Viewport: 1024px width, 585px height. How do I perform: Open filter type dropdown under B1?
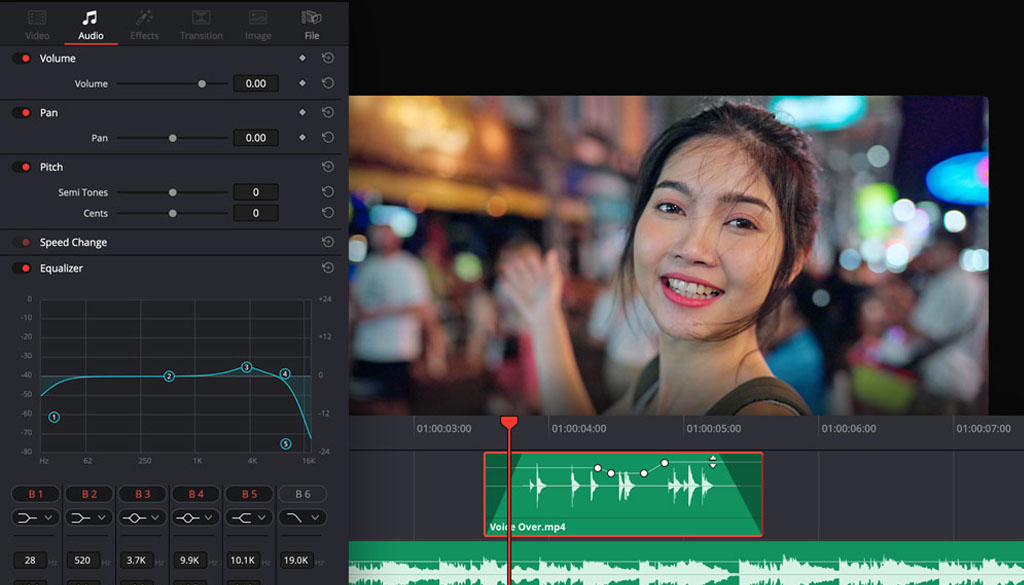coord(35,518)
